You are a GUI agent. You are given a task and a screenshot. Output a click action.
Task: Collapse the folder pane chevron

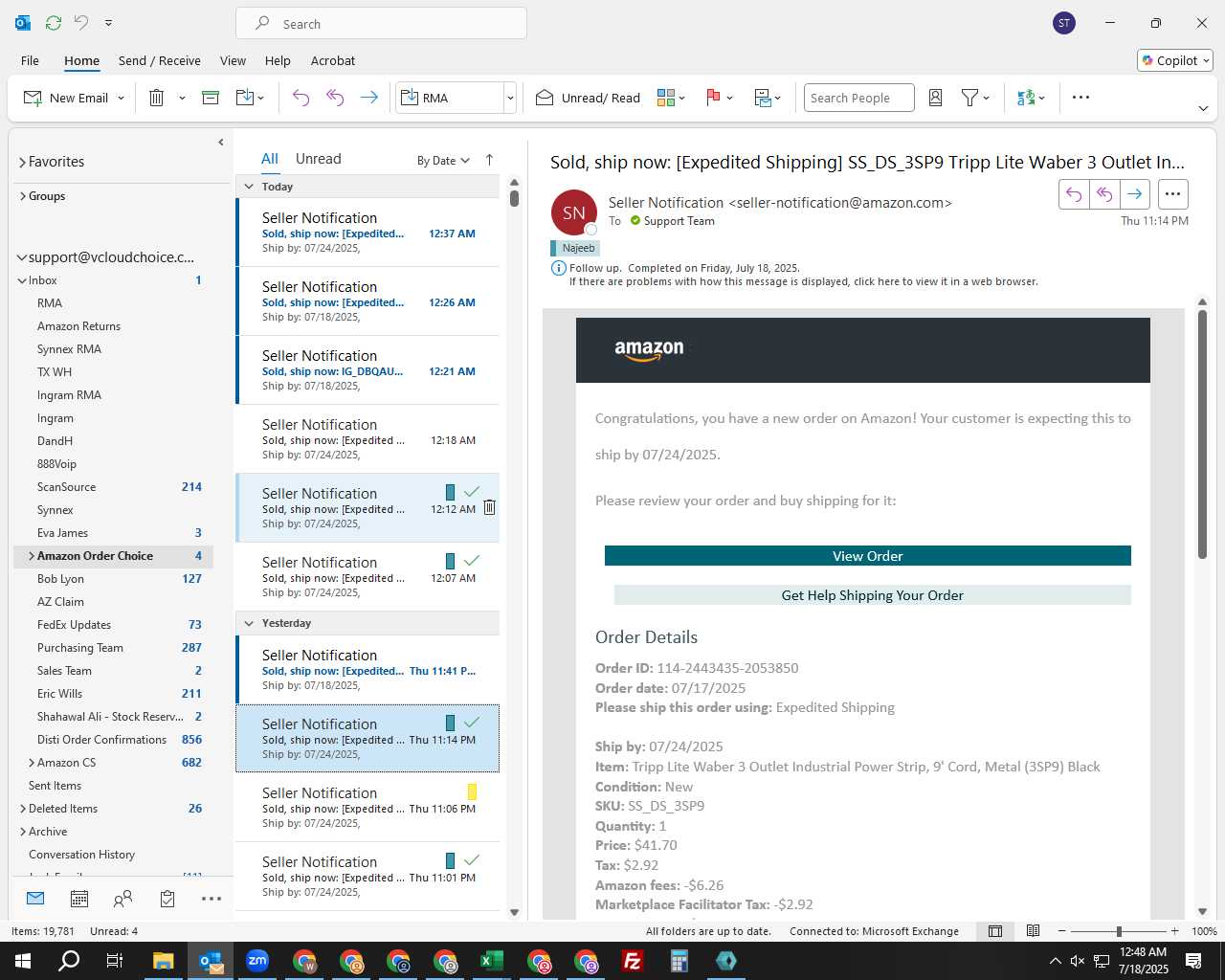(221, 143)
